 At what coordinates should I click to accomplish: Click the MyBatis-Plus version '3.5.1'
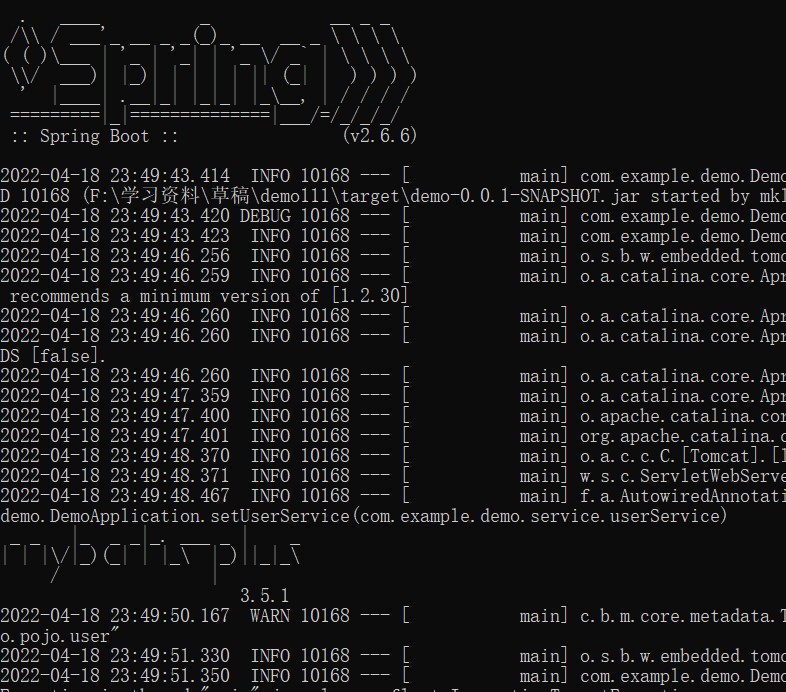coord(265,596)
